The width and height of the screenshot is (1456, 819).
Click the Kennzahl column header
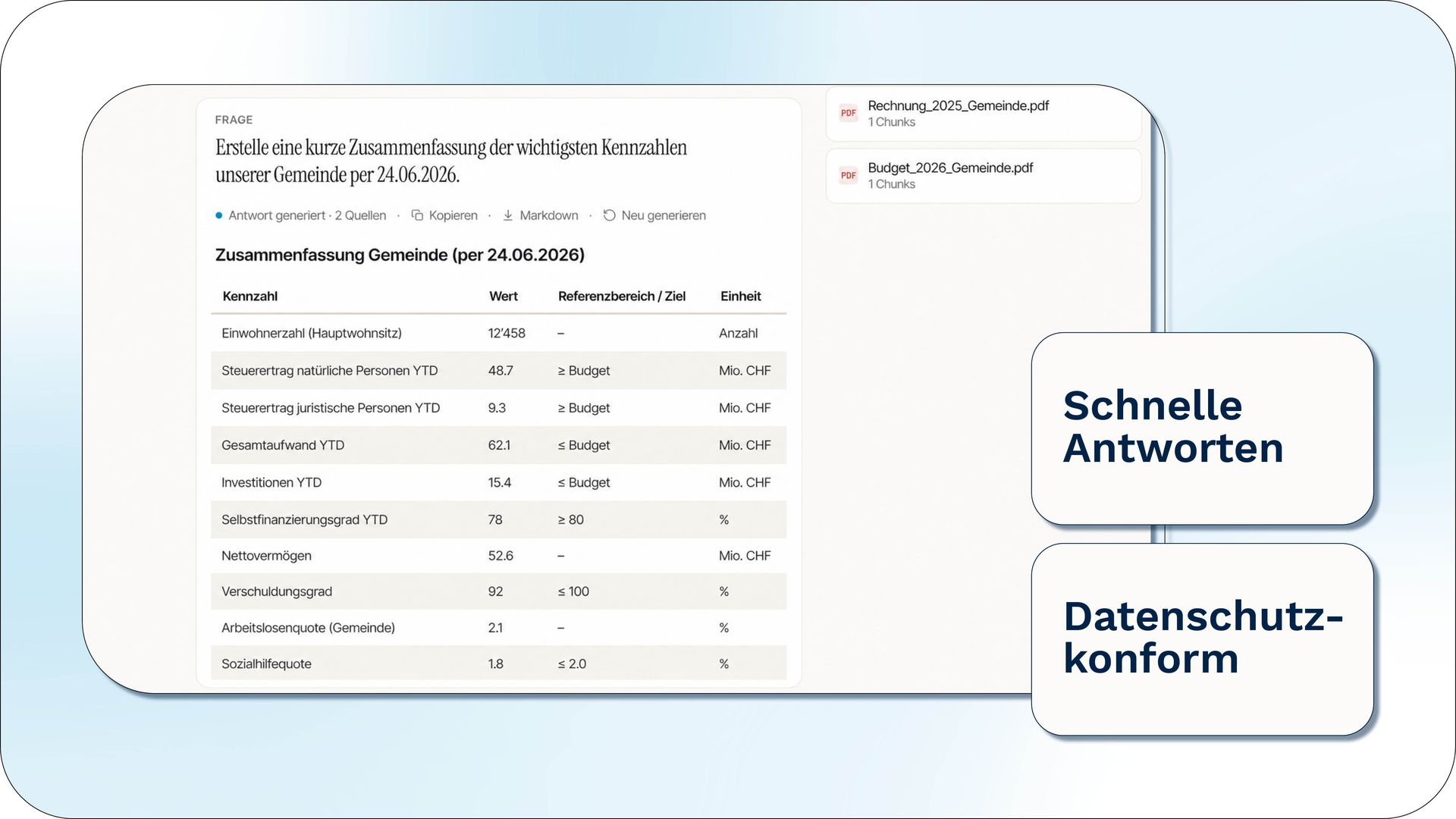[250, 297]
